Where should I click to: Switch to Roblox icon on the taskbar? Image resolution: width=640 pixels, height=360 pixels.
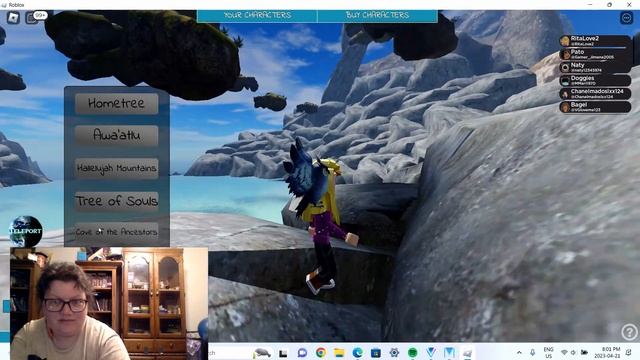(x=468, y=353)
